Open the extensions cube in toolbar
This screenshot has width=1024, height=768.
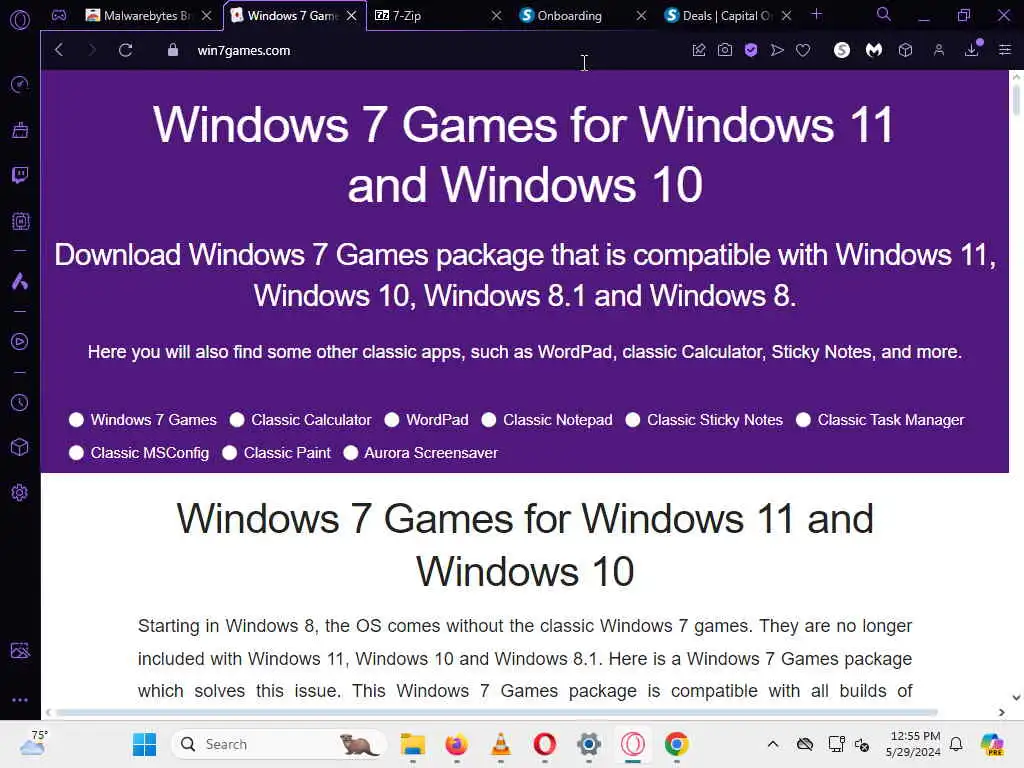click(905, 50)
